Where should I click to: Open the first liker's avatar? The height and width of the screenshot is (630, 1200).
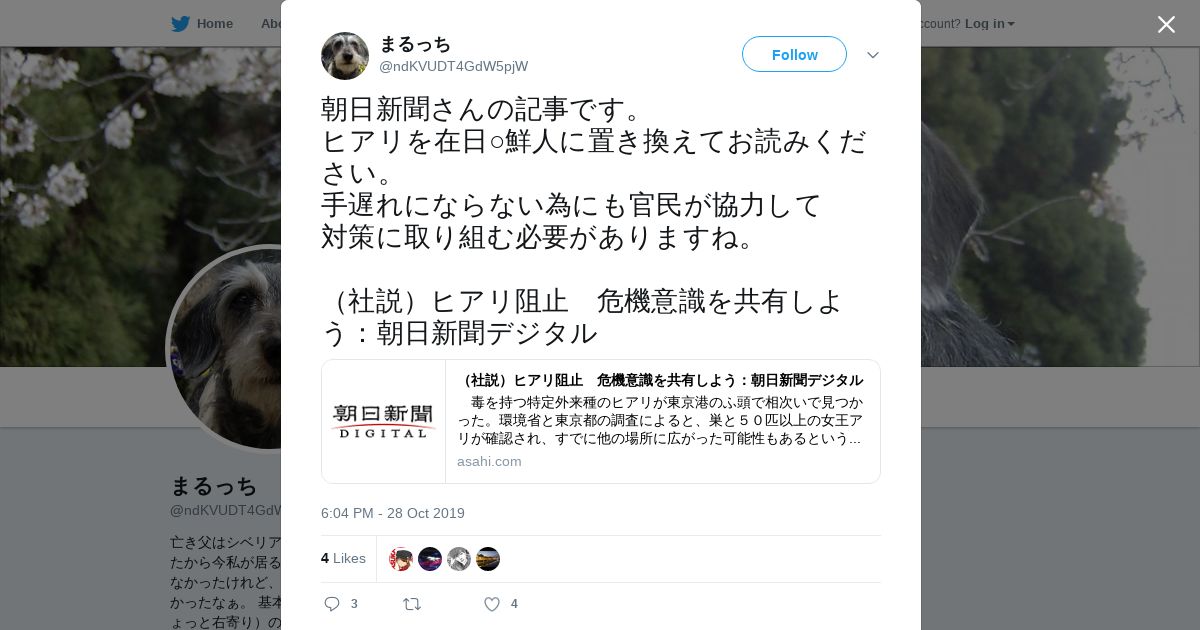coord(401,559)
